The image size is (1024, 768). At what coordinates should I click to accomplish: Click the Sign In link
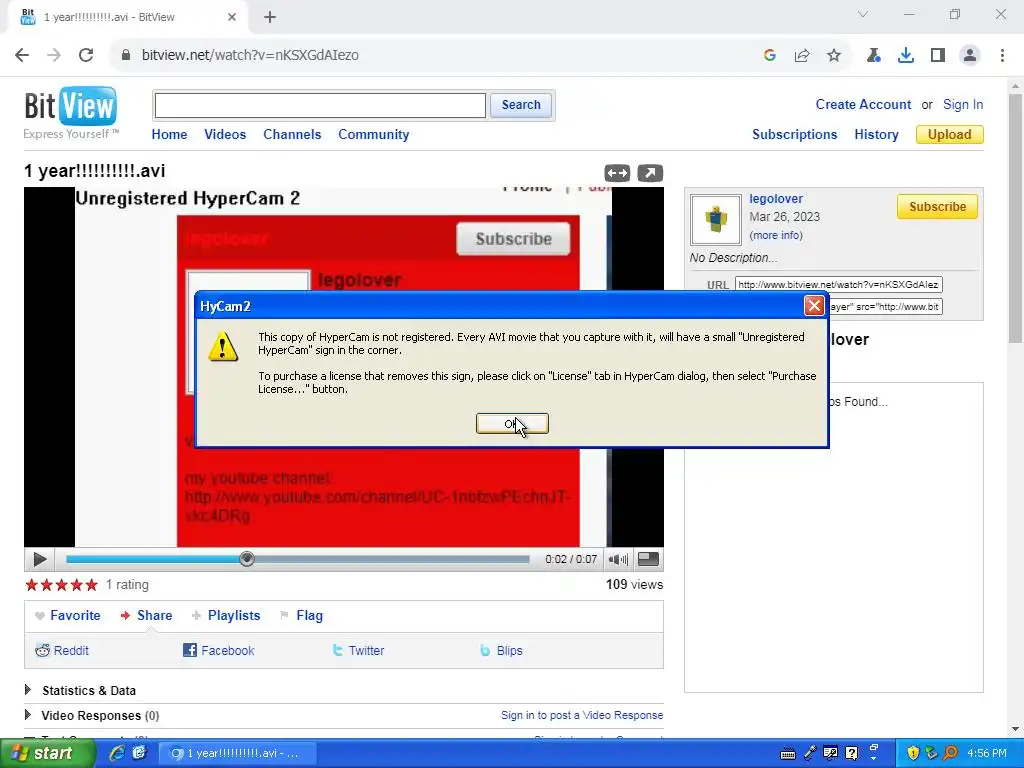pyautogui.click(x=963, y=104)
